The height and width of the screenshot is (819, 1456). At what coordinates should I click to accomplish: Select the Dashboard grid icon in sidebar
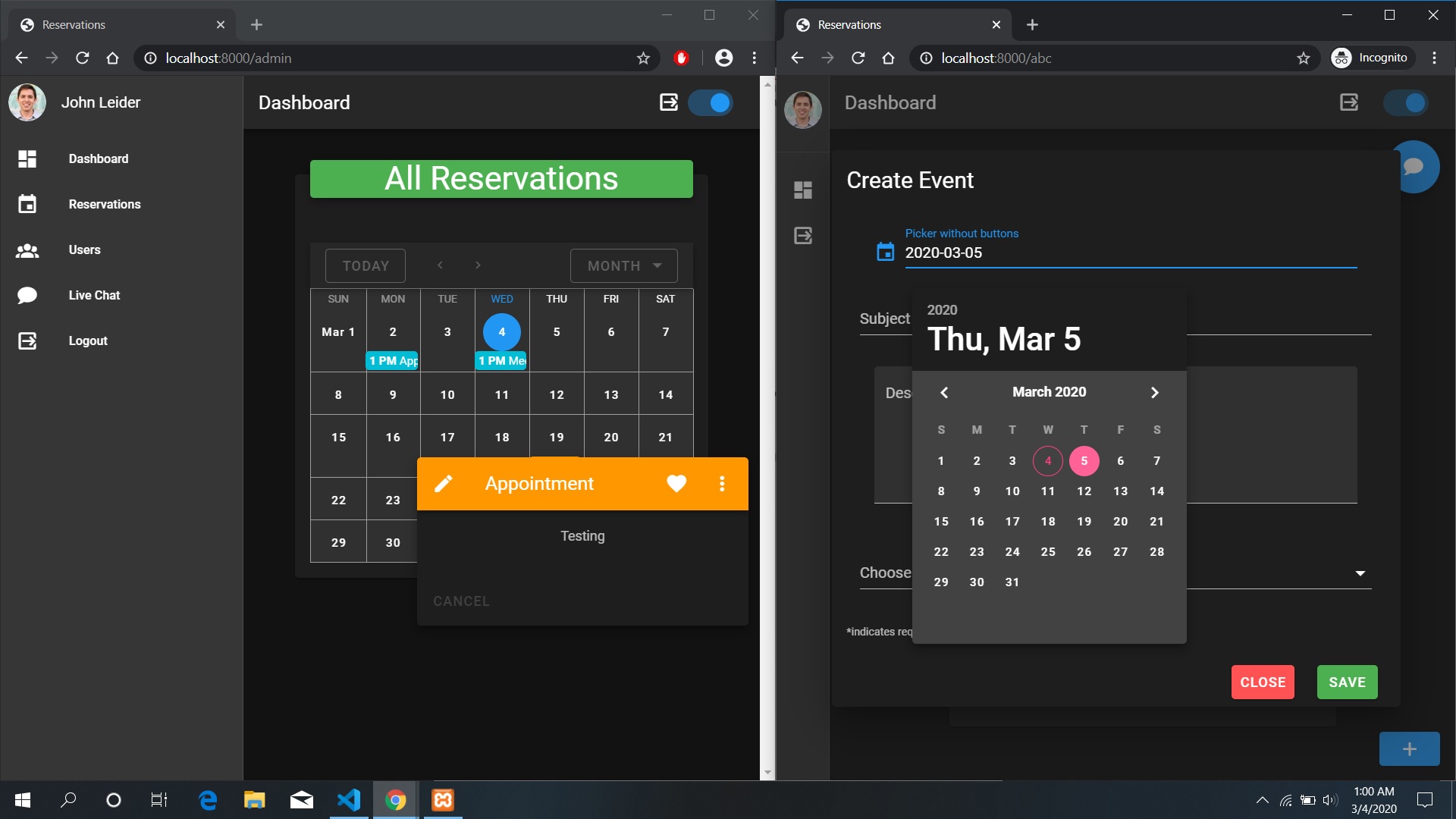(x=27, y=158)
